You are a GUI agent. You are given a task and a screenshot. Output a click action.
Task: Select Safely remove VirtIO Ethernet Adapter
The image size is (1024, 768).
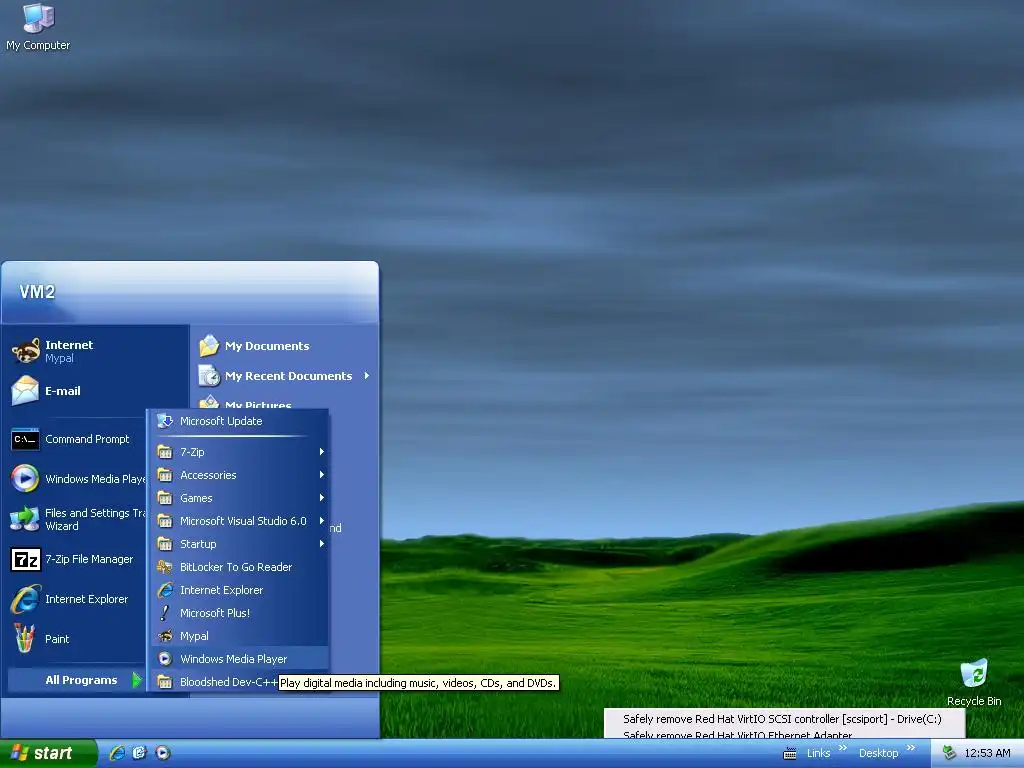(x=782, y=734)
